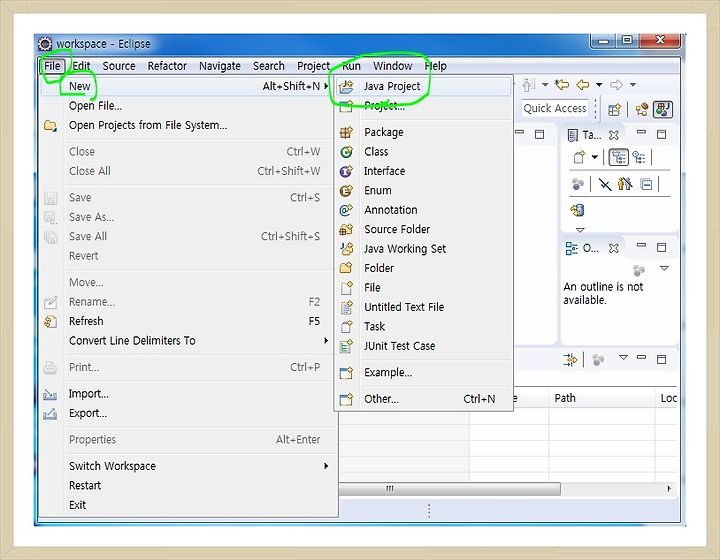Click the Import icon in File menu
Screen dimensions: 720x560
point(50,394)
